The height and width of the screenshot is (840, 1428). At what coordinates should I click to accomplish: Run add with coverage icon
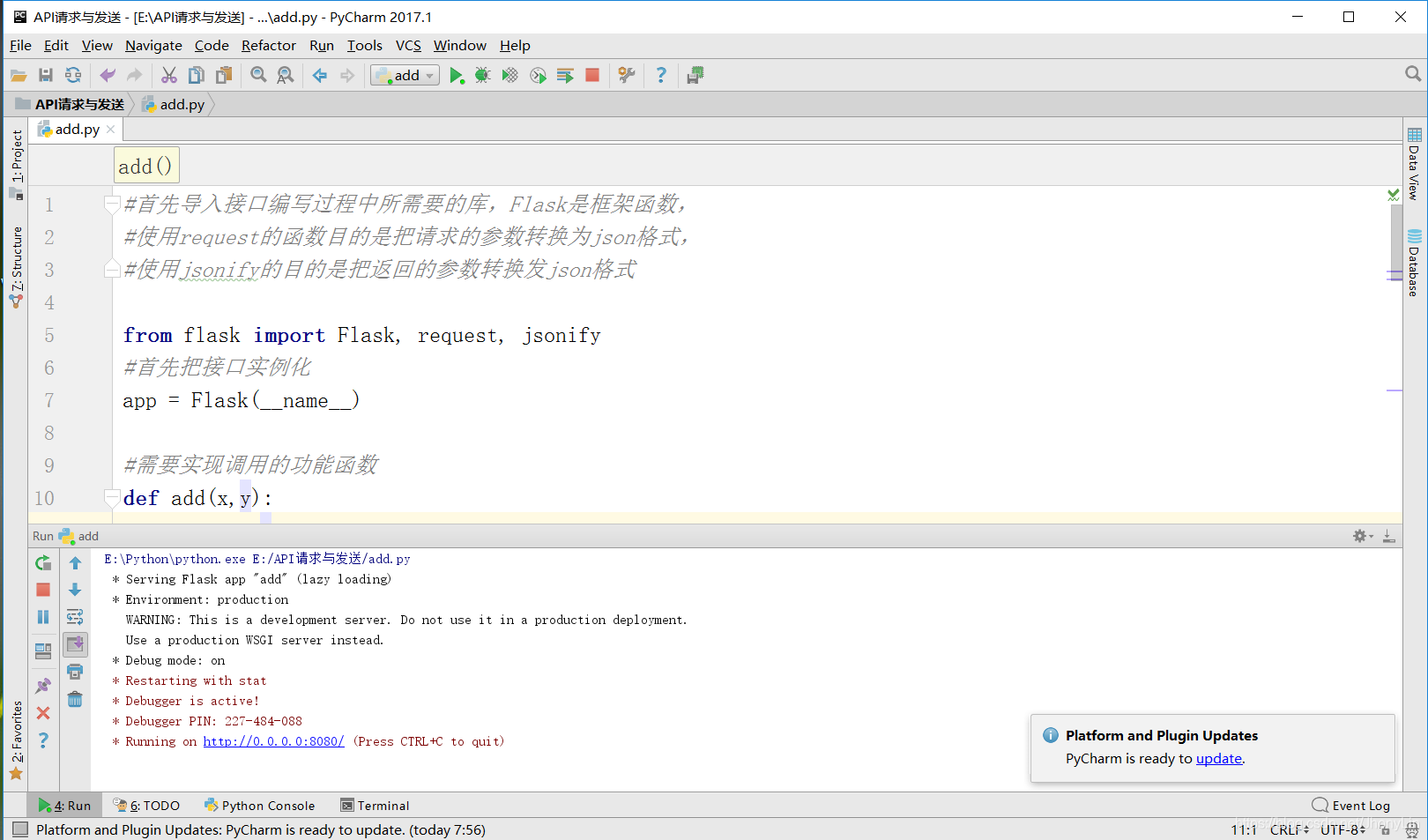pos(509,76)
